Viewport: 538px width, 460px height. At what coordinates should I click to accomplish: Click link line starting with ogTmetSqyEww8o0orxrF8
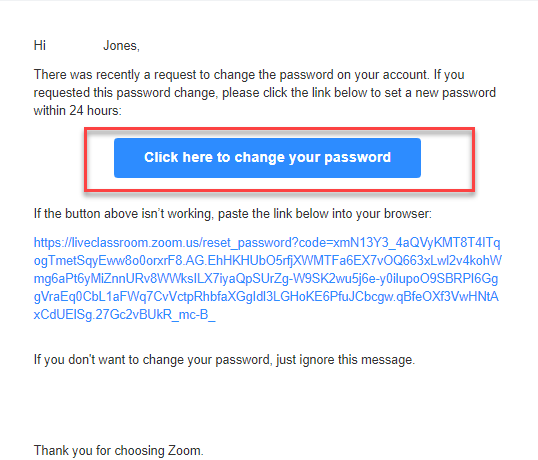coord(268,260)
